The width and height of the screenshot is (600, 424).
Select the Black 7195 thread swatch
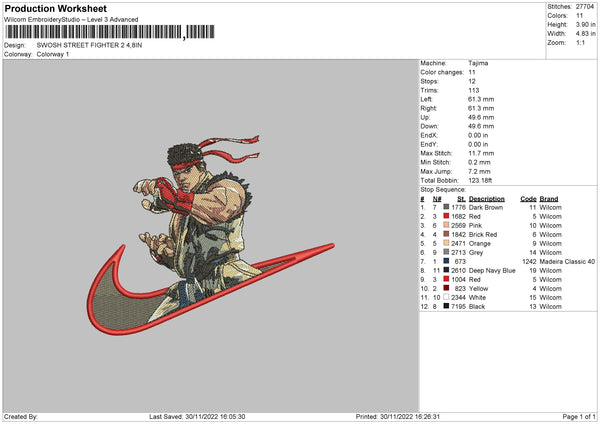point(446,306)
